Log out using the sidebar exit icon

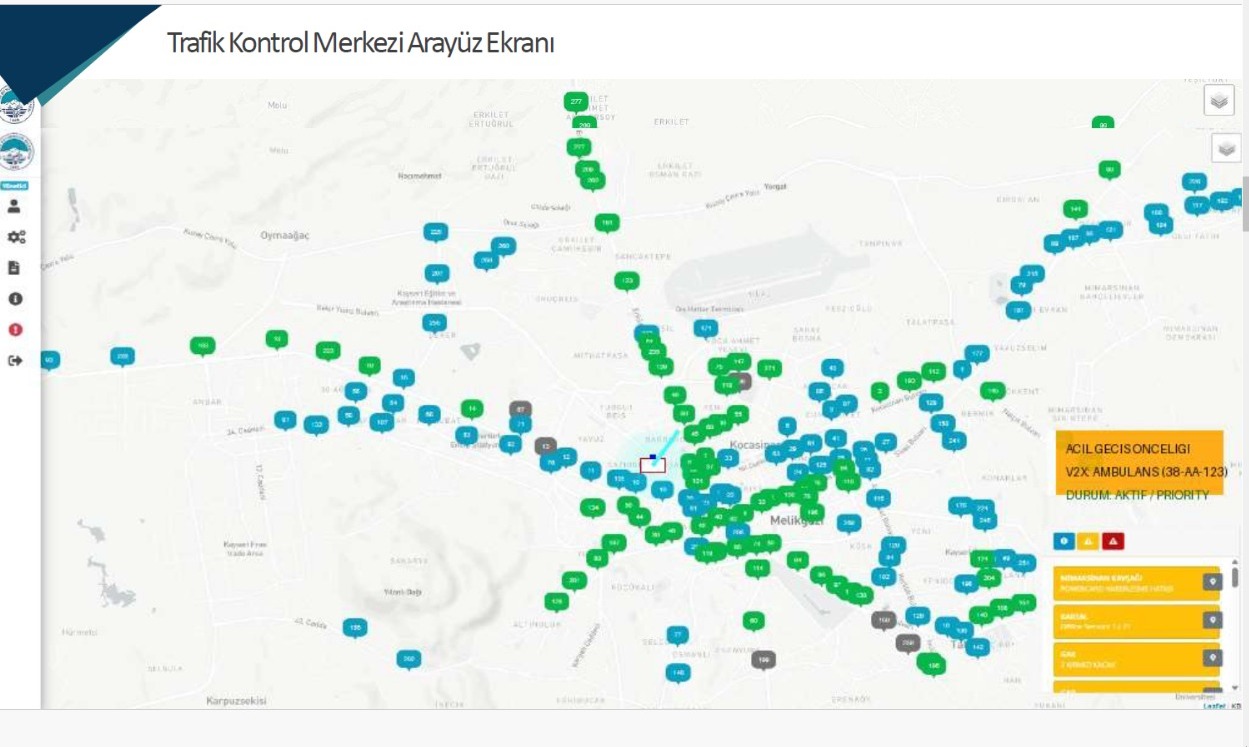tap(15, 360)
